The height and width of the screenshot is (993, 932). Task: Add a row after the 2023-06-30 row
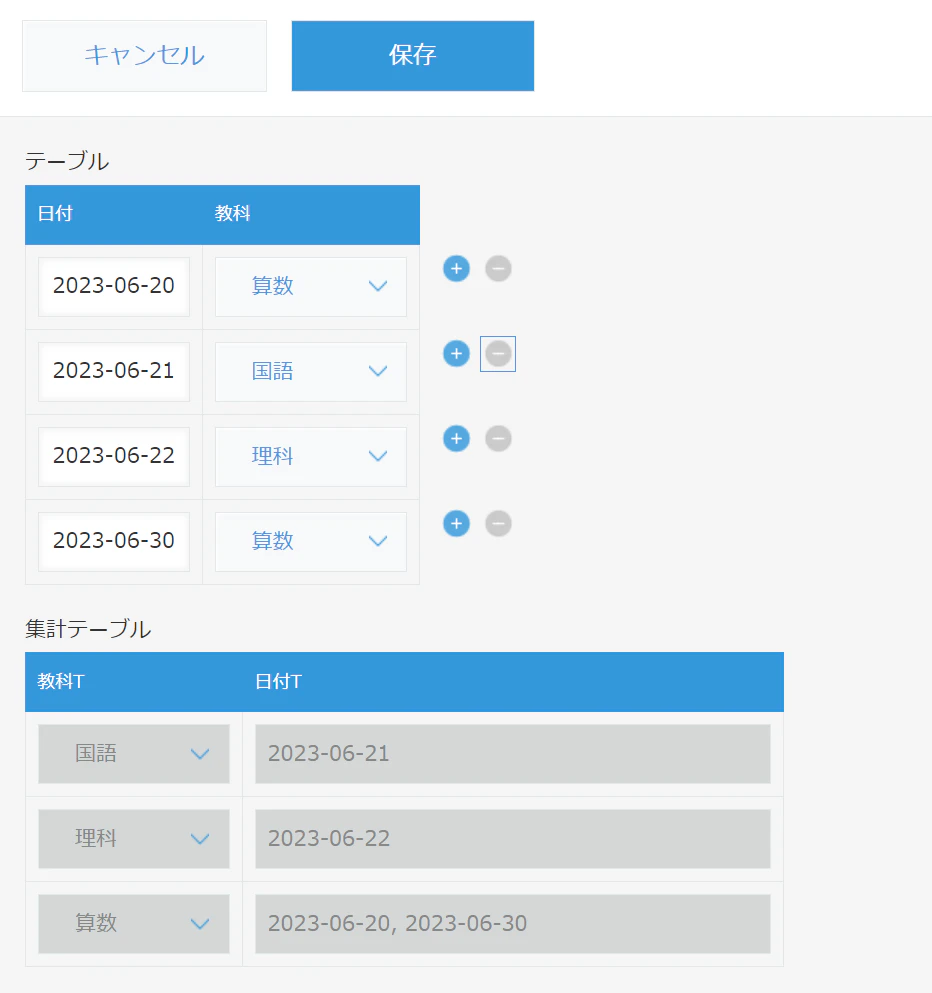(x=457, y=523)
